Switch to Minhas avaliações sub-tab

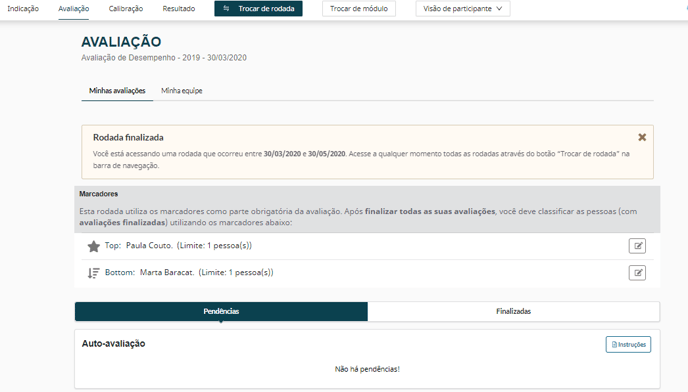117,91
